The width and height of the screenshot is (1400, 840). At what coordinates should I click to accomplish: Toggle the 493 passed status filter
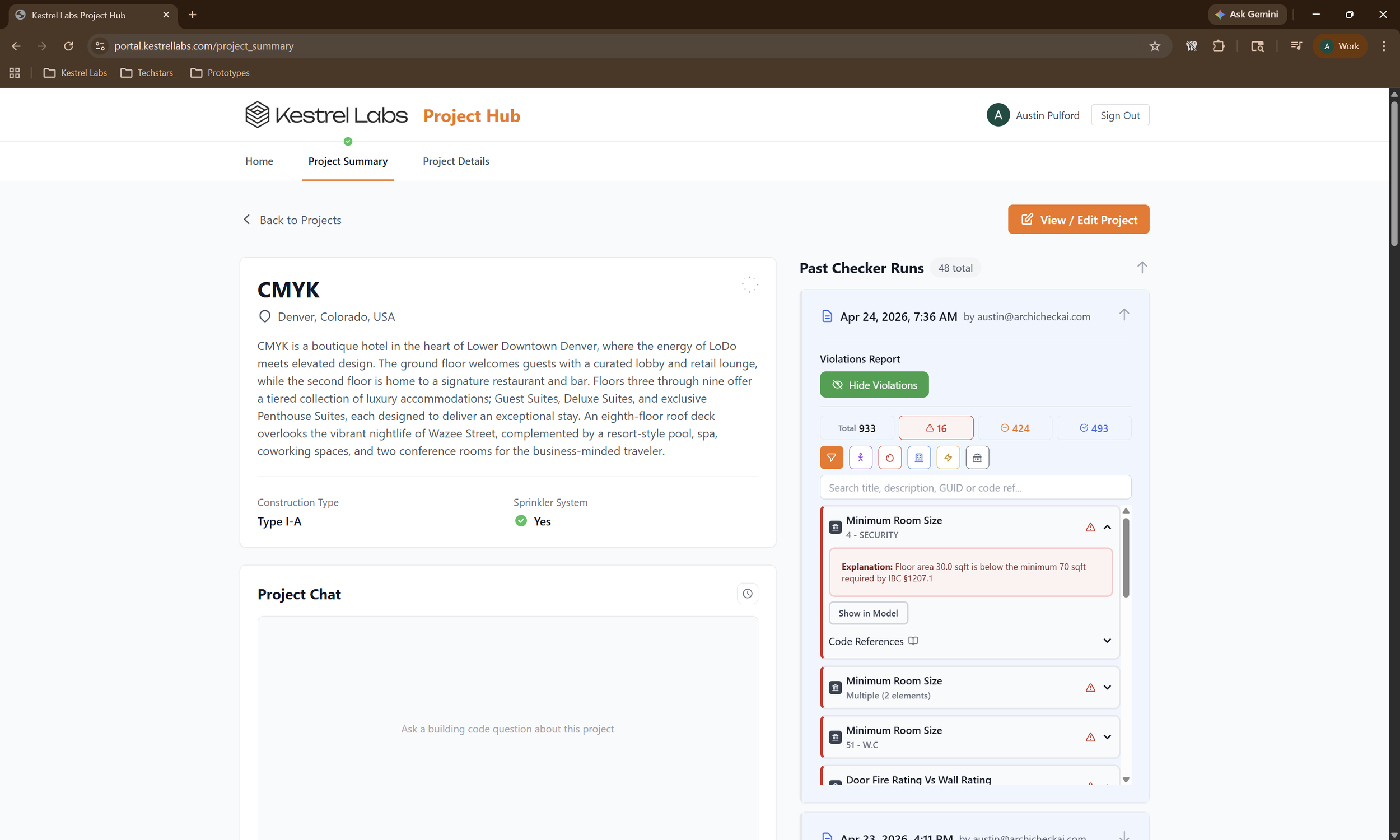pos(1094,428)
